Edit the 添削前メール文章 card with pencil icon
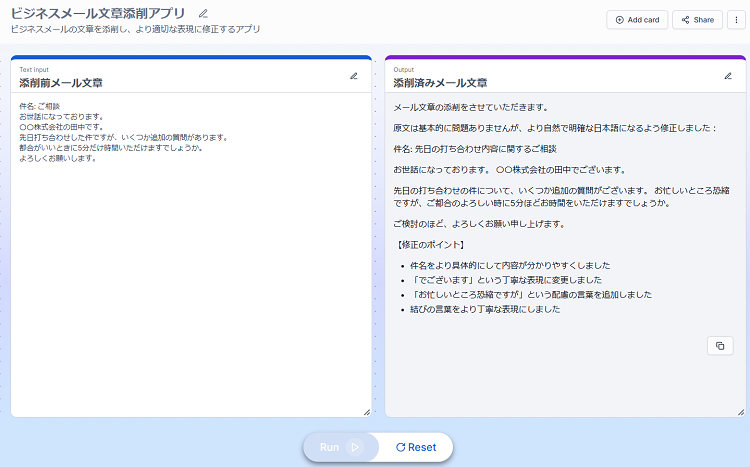 pos(354,76)
